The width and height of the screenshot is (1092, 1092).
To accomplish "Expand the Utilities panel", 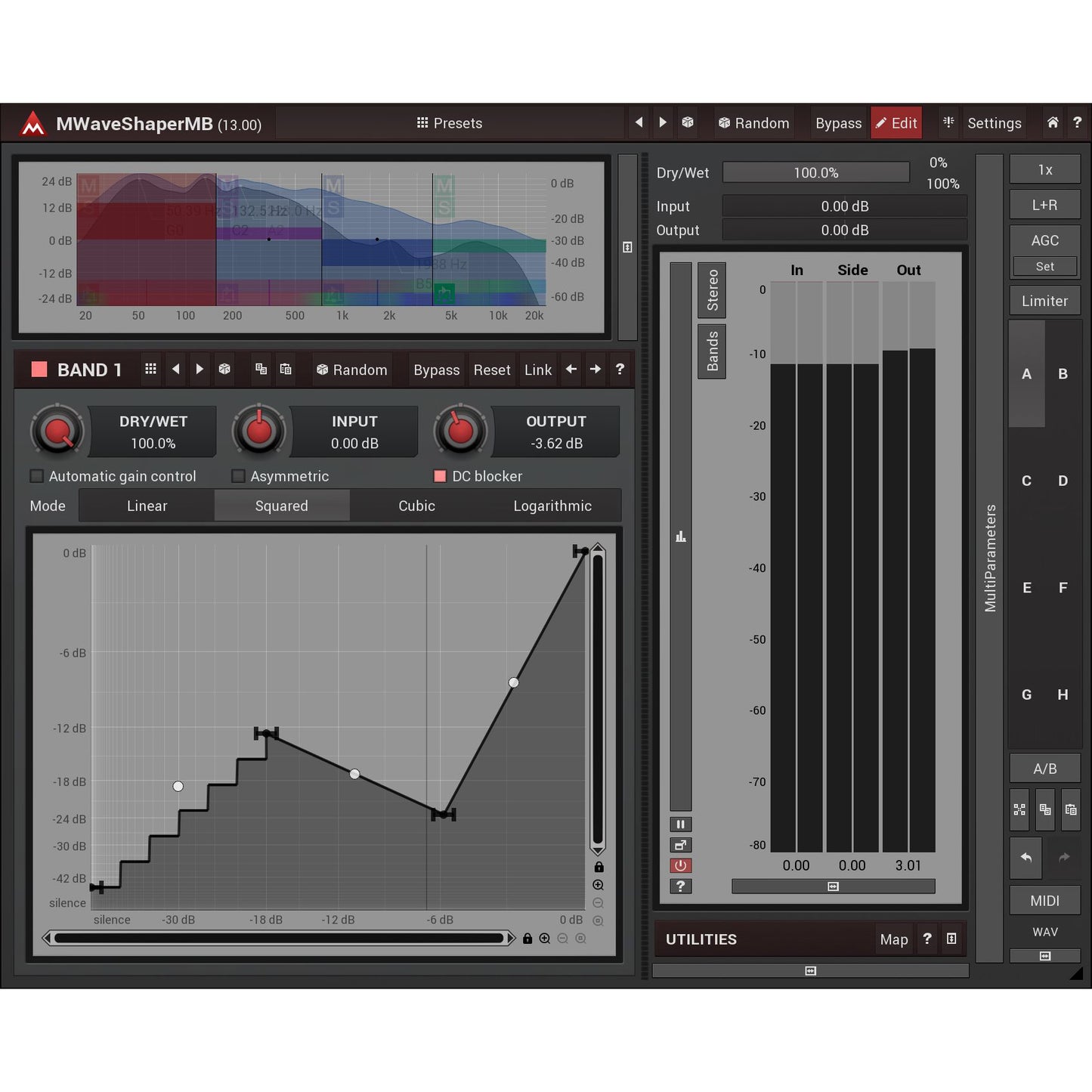I will 951,939.
